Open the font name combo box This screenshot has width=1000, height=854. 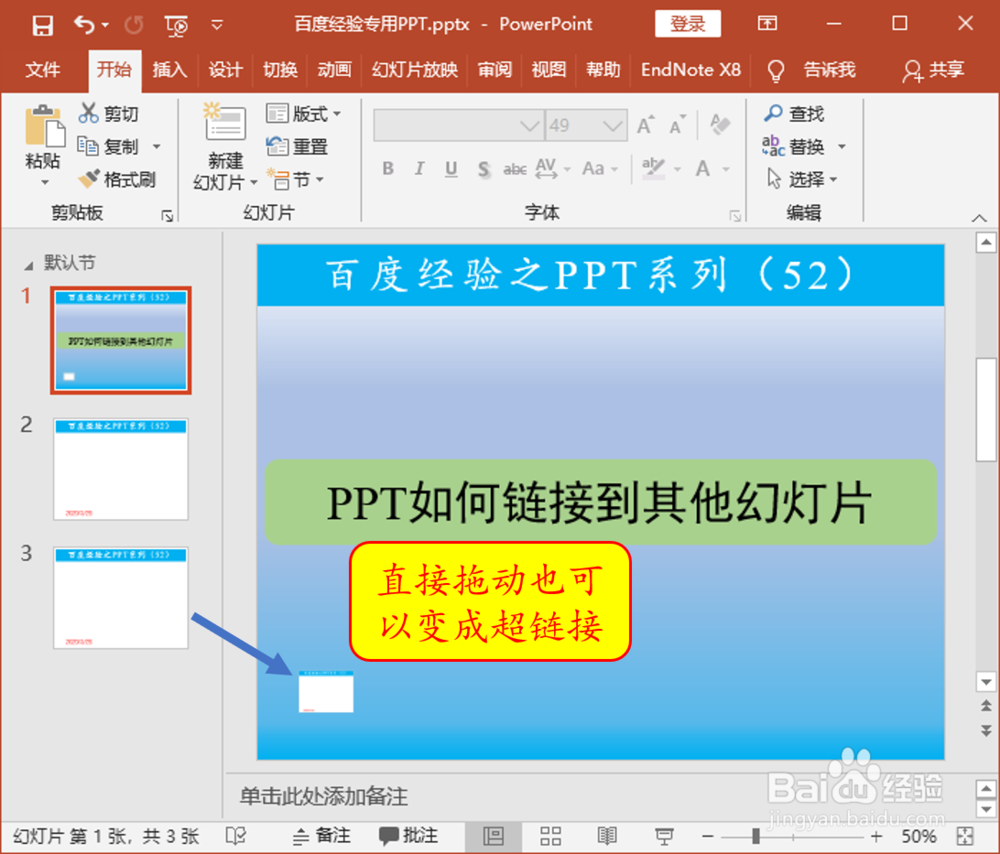click(459, 126)
